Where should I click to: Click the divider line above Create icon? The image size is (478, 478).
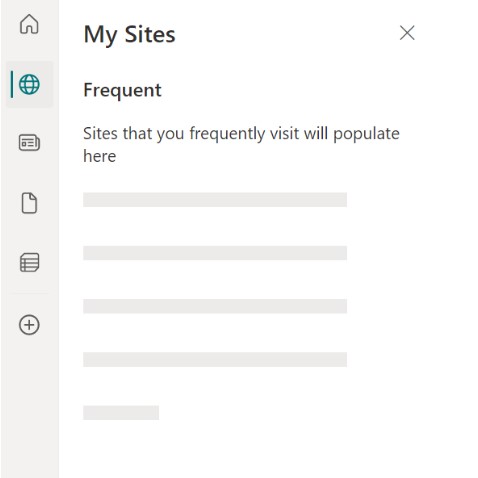[29, 293]
